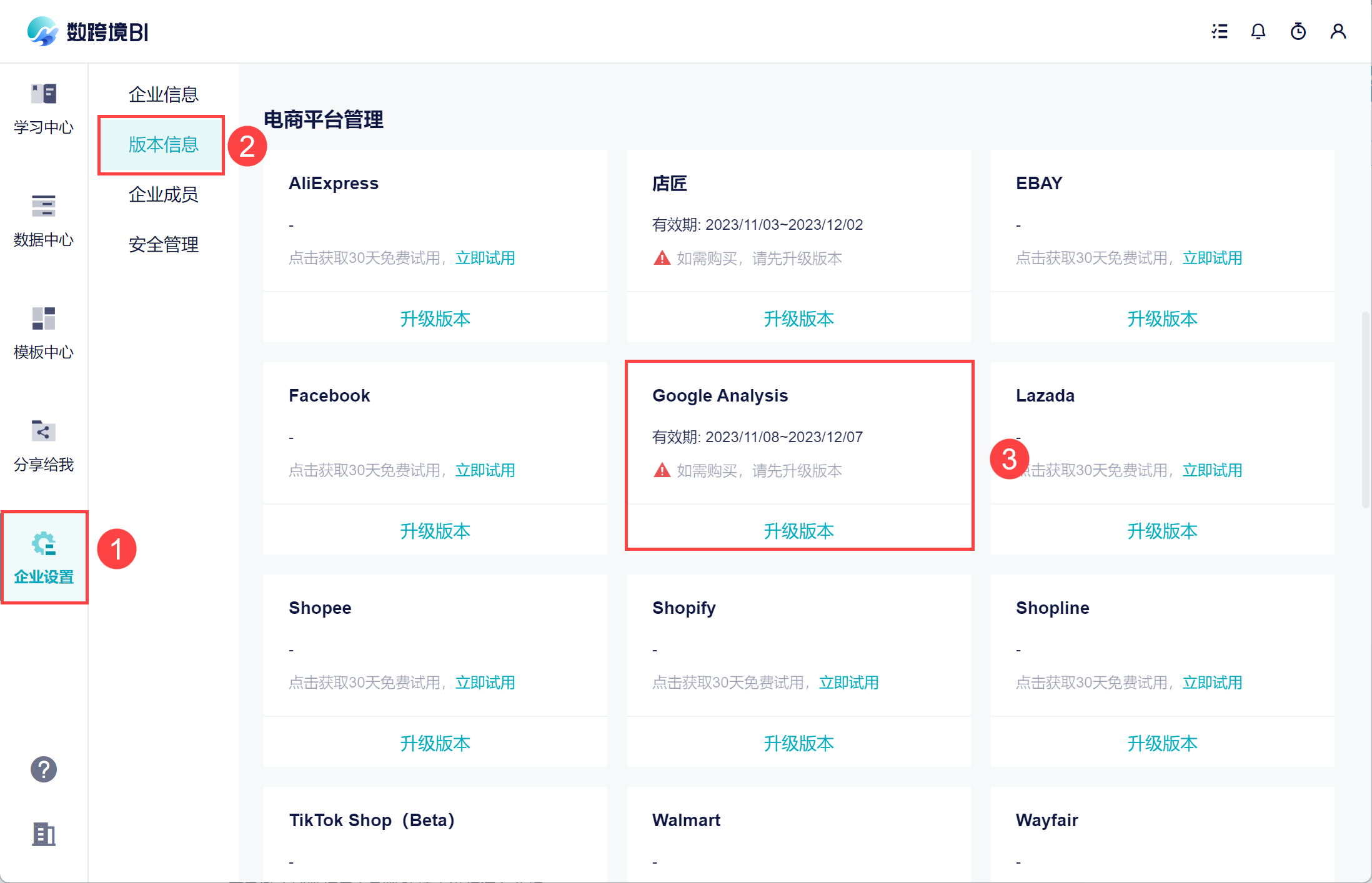Viewport: 1372px width, 883px height.
Task: Open 企业成员 menu item
Action: click(163, 194)
